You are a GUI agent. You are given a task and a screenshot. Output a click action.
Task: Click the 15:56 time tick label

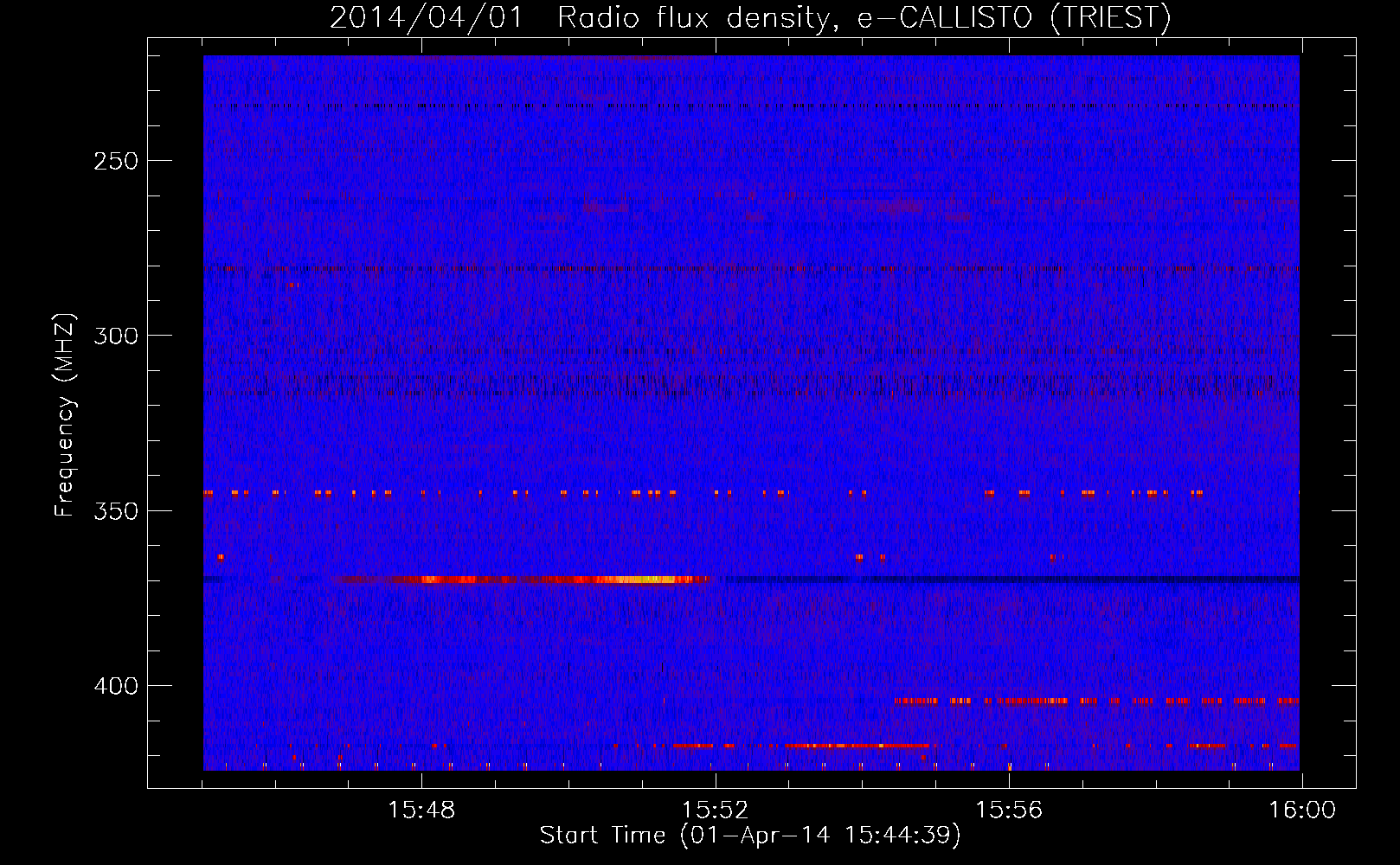(1009, 811)
